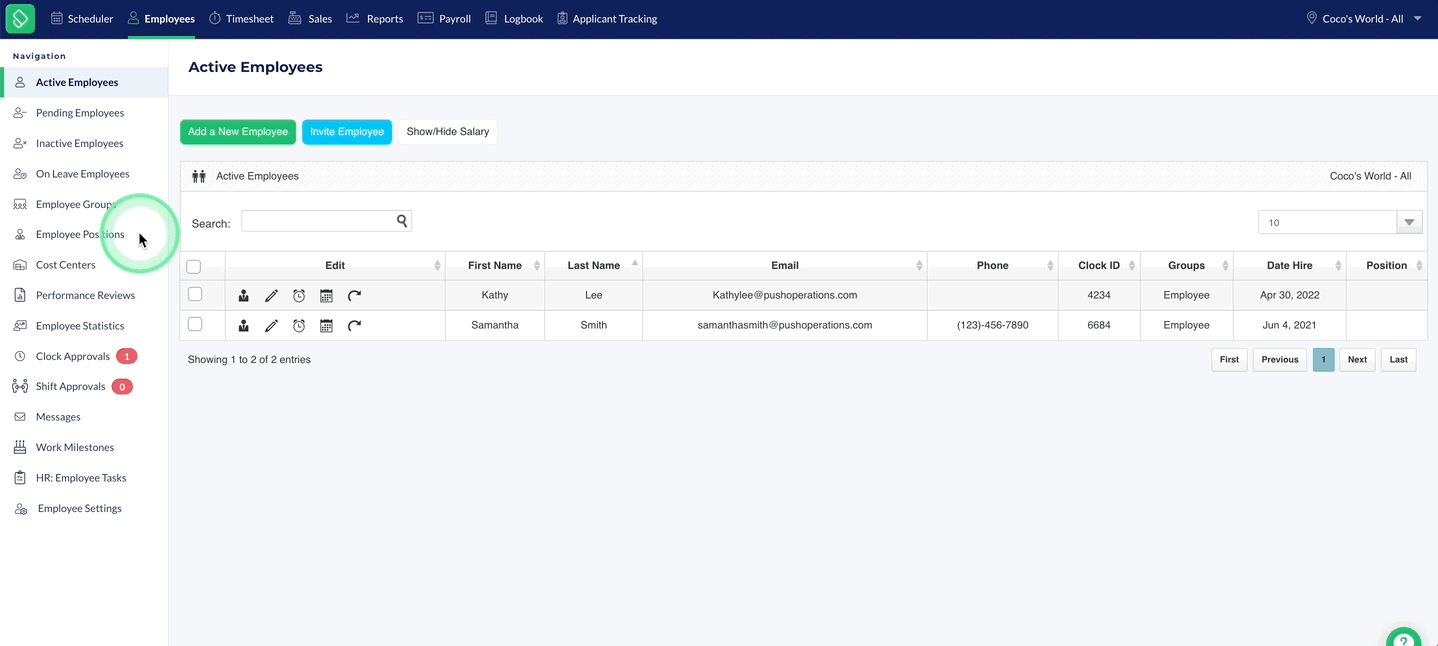This screenshot has height=646, width=1438.
Task: Click the Performance Reviews sidebar icon
Action: (19, 295)
